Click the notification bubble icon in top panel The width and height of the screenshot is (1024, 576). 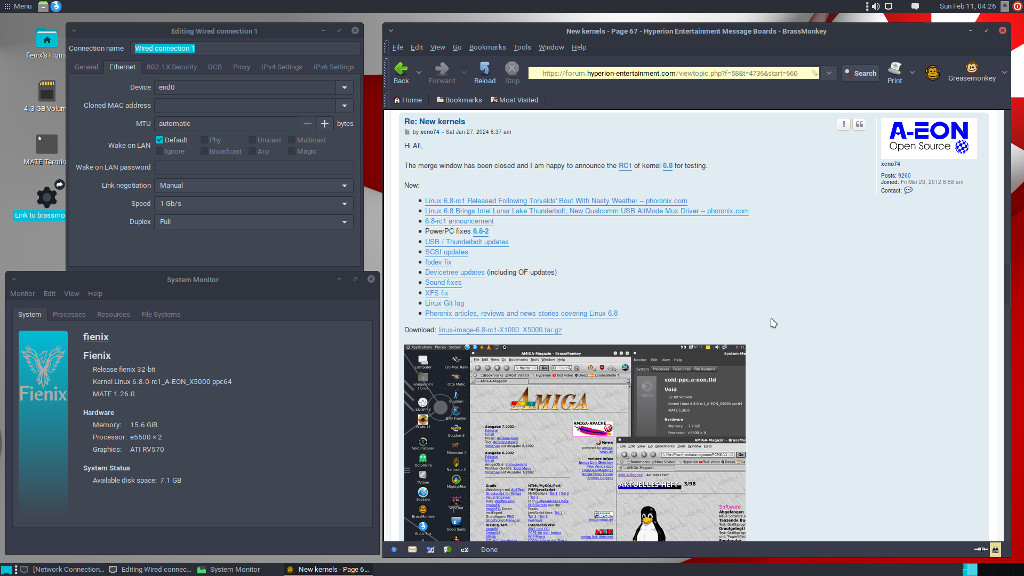[x=915, y=6]
